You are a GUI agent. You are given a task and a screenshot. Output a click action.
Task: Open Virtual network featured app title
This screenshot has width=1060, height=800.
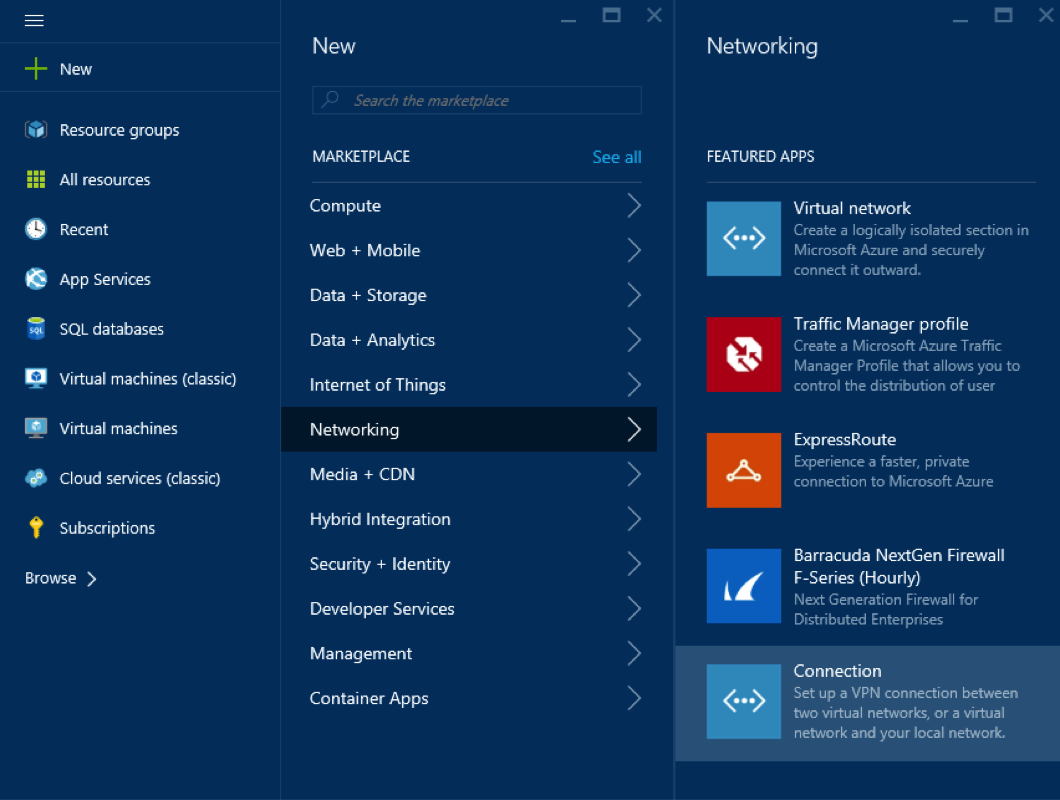pos(852,208)
